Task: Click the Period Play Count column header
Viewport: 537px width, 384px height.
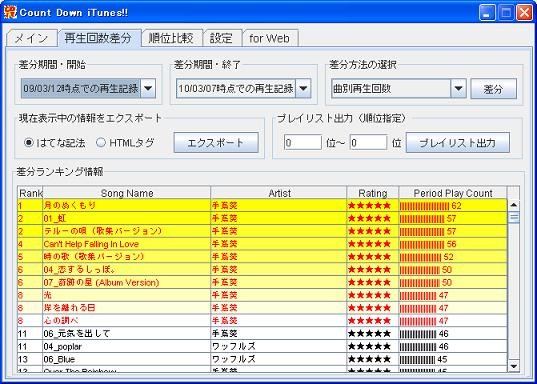Action: point(453,193)
